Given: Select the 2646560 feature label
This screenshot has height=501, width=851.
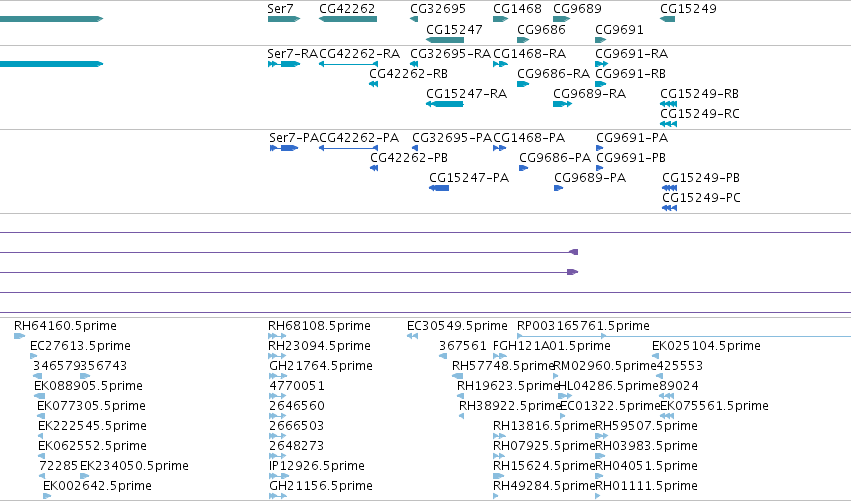Looking at the screenshot, I should pos(297,406).
